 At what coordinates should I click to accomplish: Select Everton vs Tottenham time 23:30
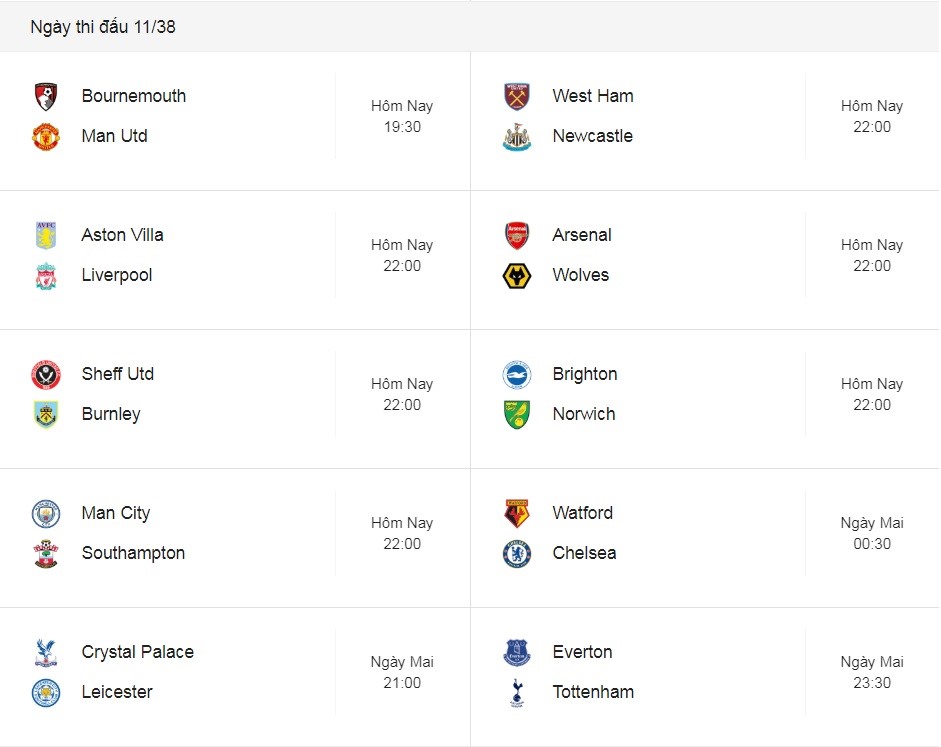coord(872,683)
